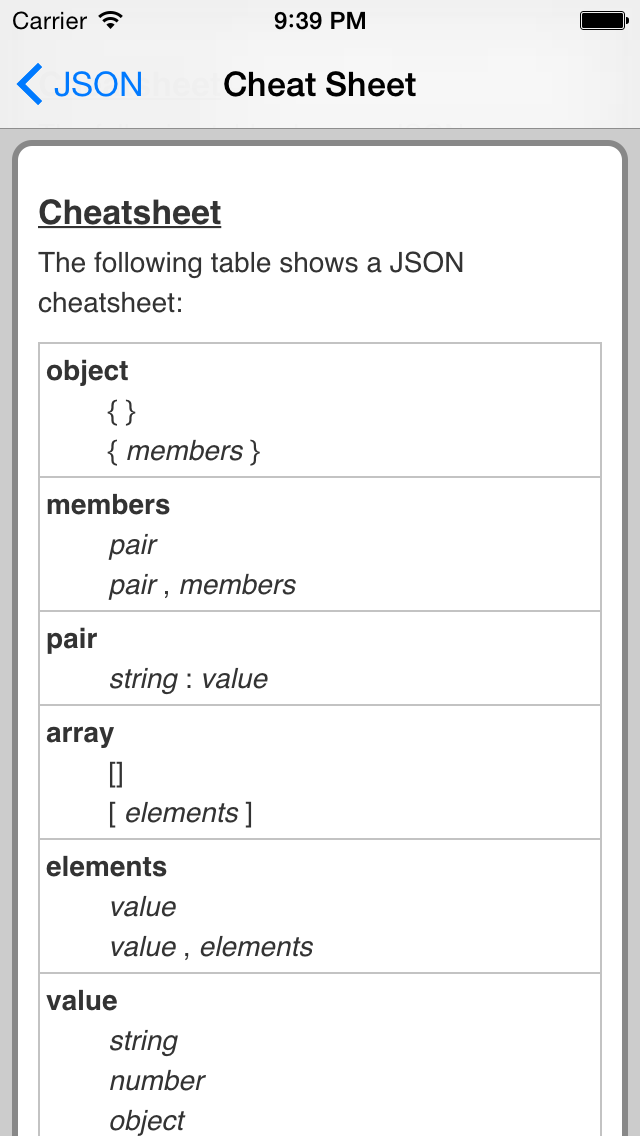Select the 'pair' row heading
Viewport: 640px width, 1136px height.
(x=72, y=640)
